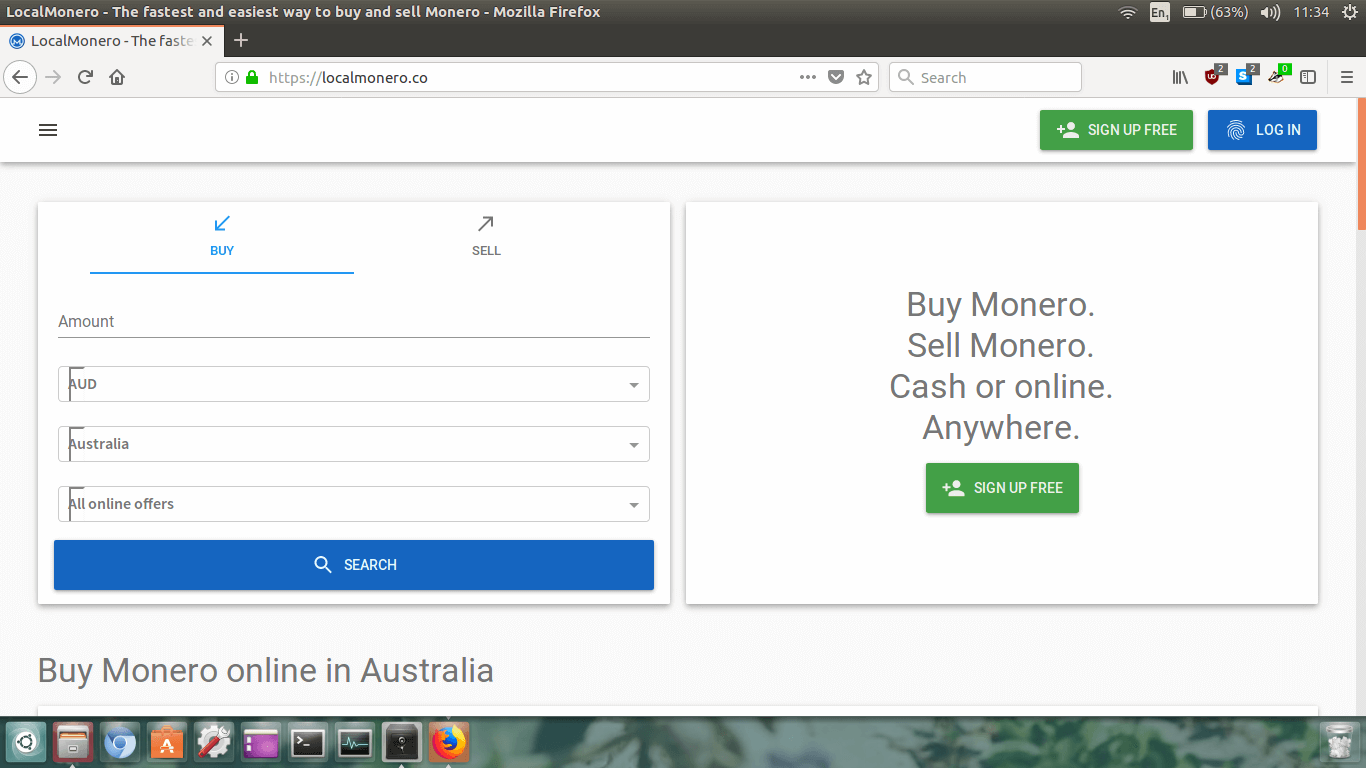Show site info via the lock icon
Viewport: 1366px width, 768px height.
tap(251, 77)
